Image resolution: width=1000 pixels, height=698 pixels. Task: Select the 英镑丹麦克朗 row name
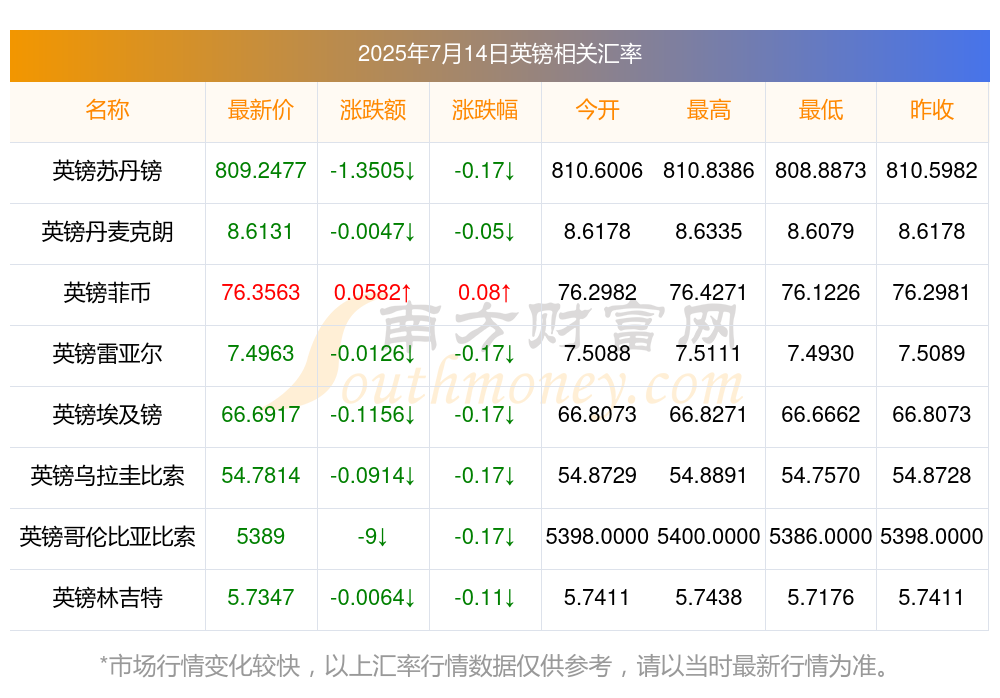tap(107, 232)
